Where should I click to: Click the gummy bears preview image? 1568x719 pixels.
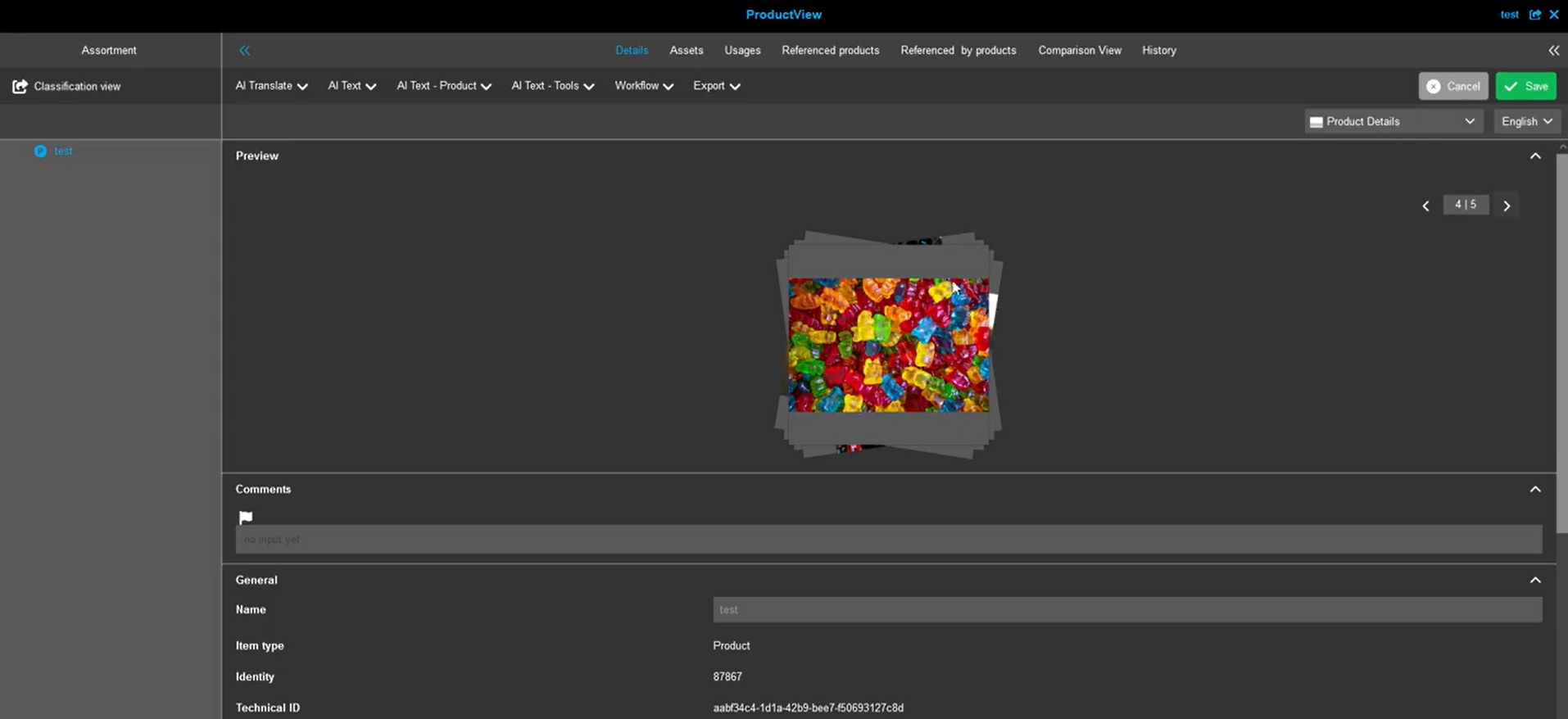click(888, 345)
